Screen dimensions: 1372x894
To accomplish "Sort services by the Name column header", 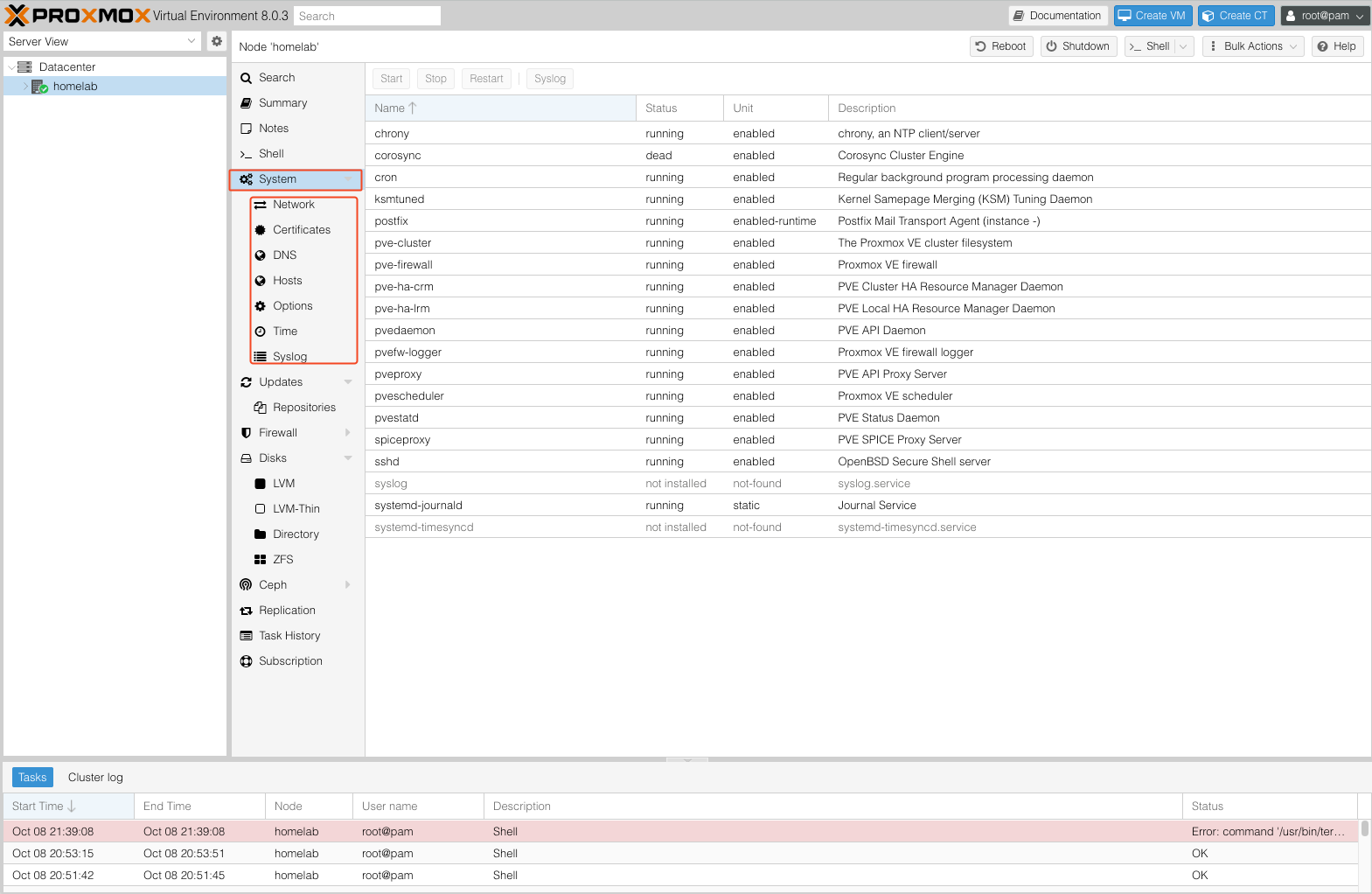I will [500, 108].
